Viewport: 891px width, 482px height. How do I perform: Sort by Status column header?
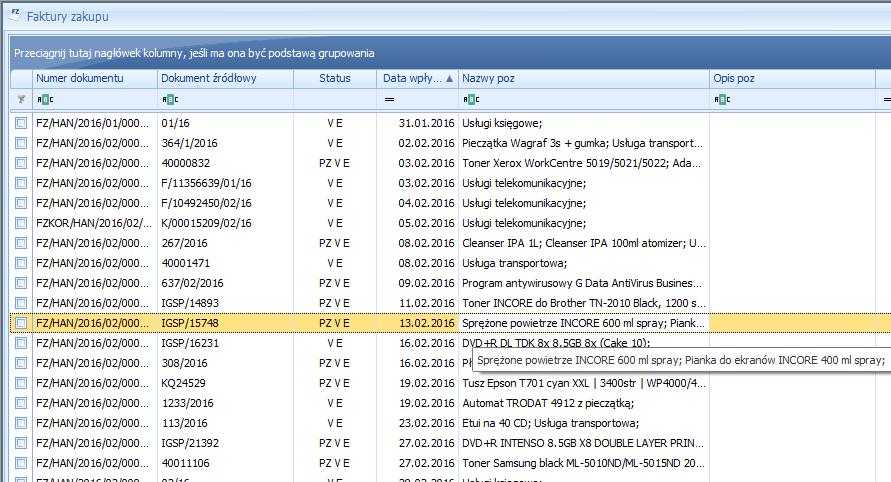pos(335,78)
